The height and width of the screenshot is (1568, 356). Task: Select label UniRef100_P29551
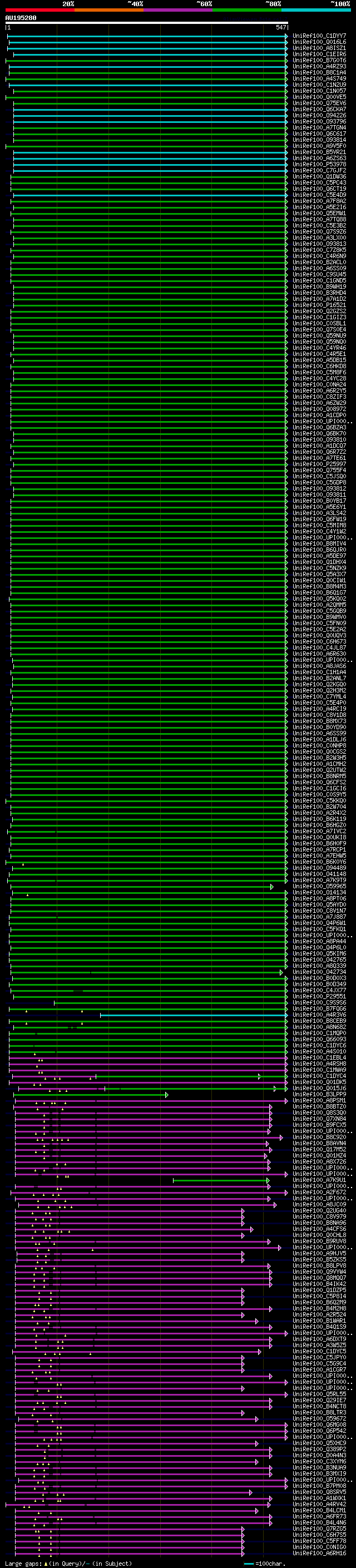[x=319, y=996]
